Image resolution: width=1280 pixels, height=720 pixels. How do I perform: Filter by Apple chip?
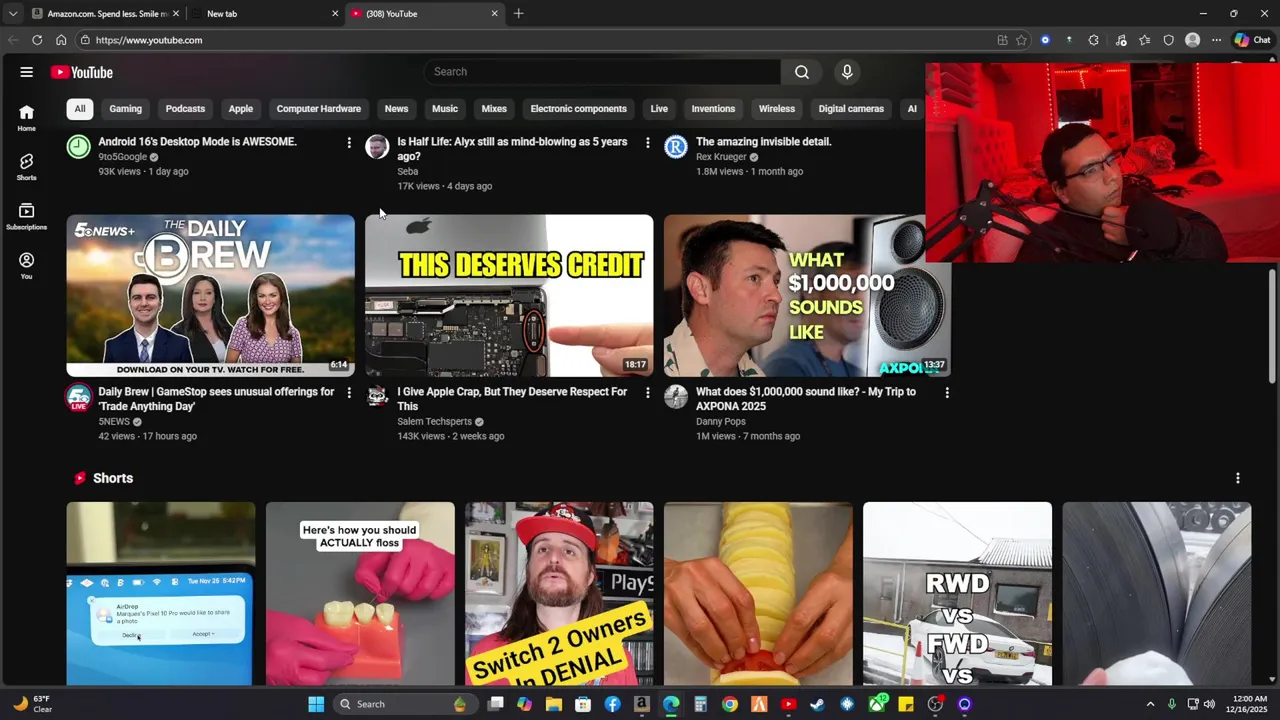241,109
